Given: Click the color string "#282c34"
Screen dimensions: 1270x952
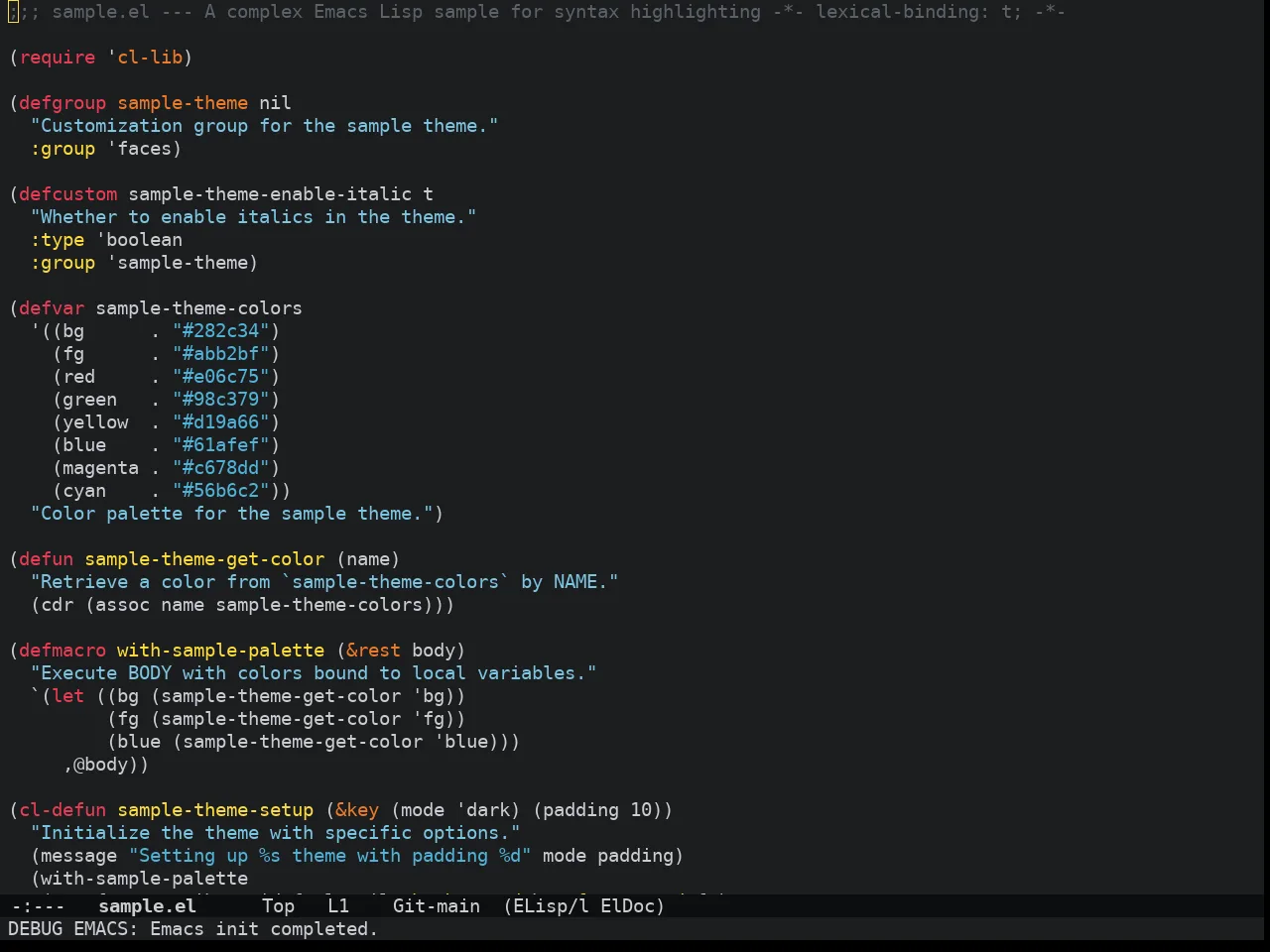Looking at the screenshot, I should (x=221, y=331).
